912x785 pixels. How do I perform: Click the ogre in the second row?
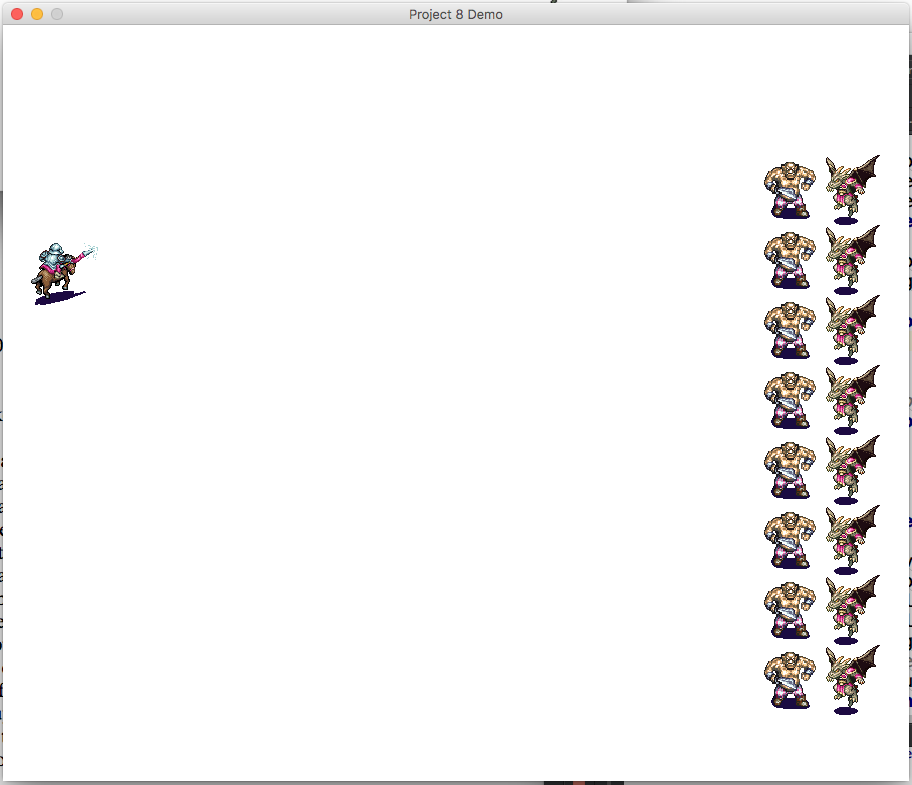click(789, 261)
